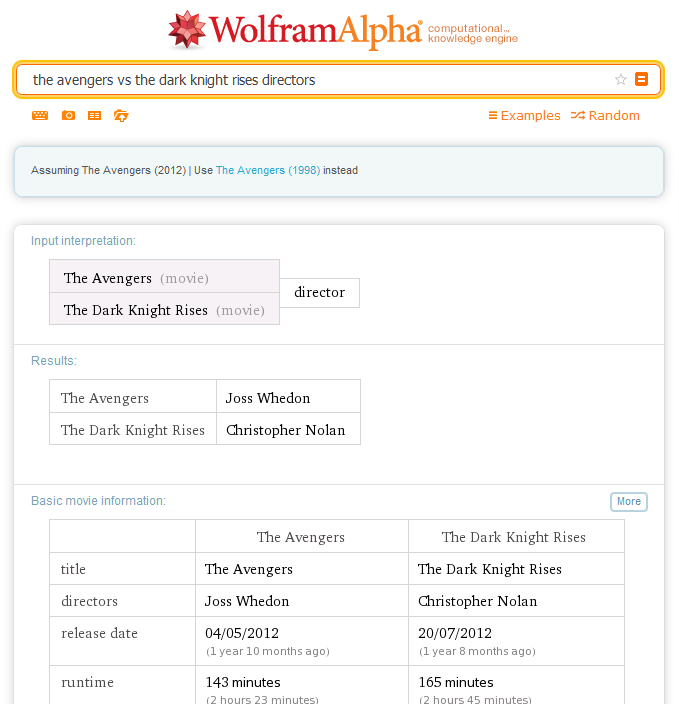Viewport: 679px width, 704px height.
Task: Click the Results heading
Action: coord(54,361)
